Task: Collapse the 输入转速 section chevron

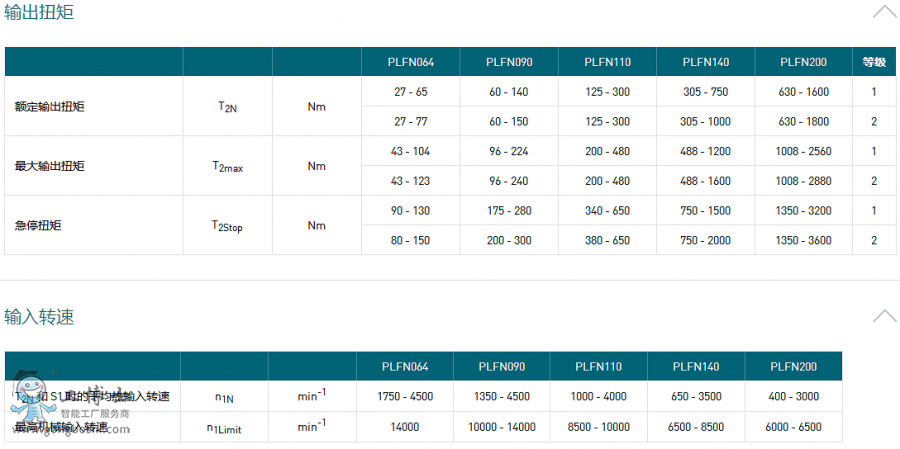Action: pos(884,316)
